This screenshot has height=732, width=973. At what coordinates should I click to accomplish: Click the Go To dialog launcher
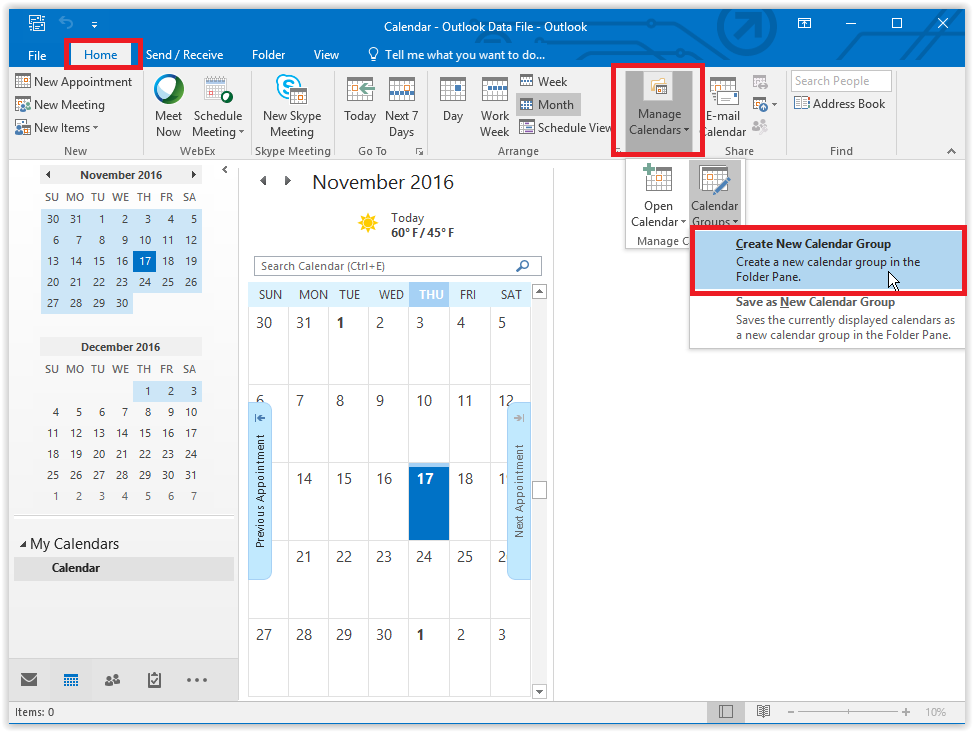(x=419, y=151)
